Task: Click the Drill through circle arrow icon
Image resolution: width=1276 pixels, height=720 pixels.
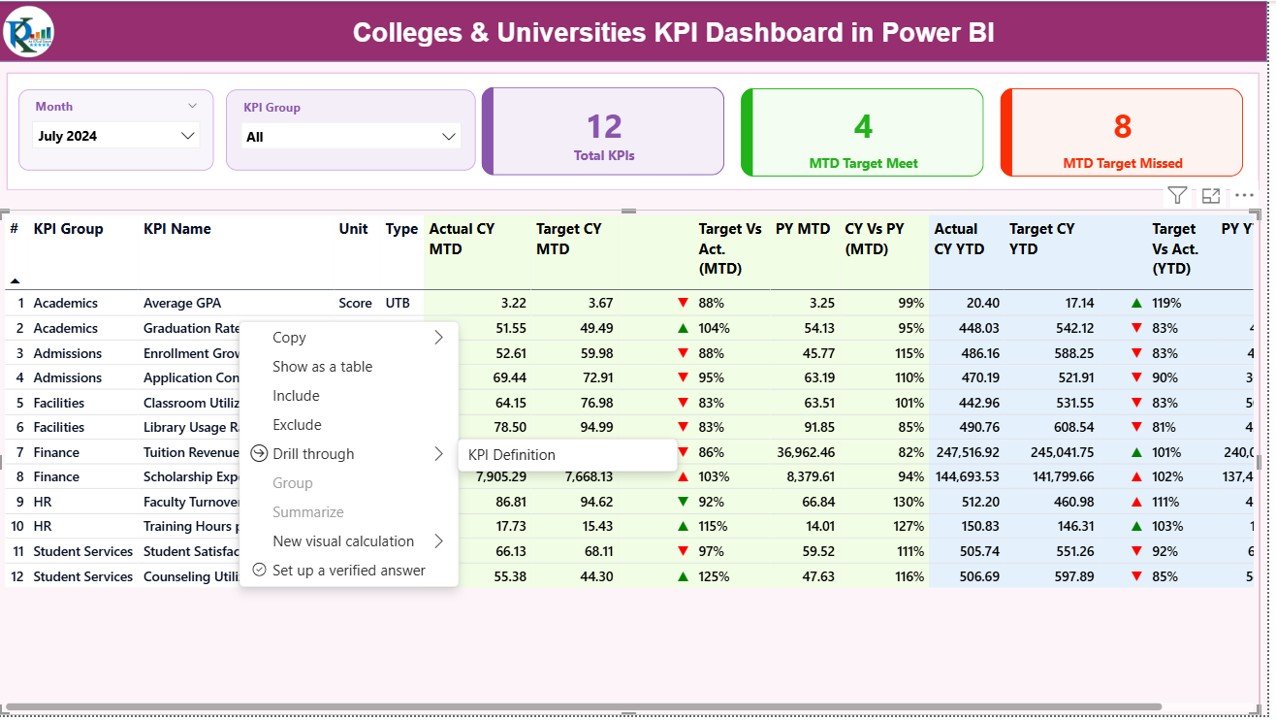Action: 259,454
